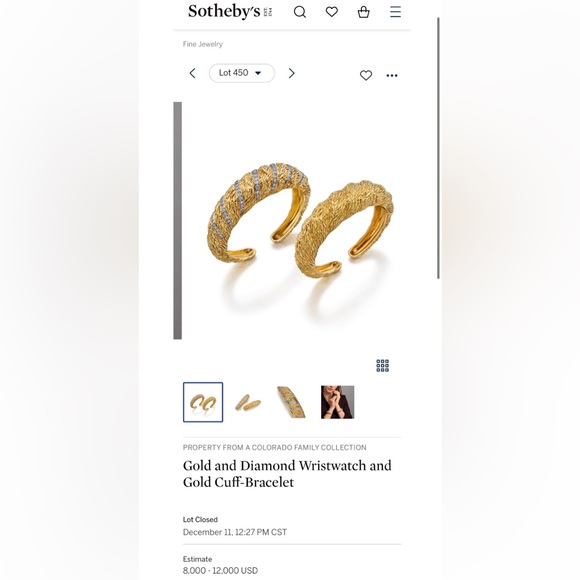
Task: Select the second side-view thumbnail
Action: (x=248, y=402)
